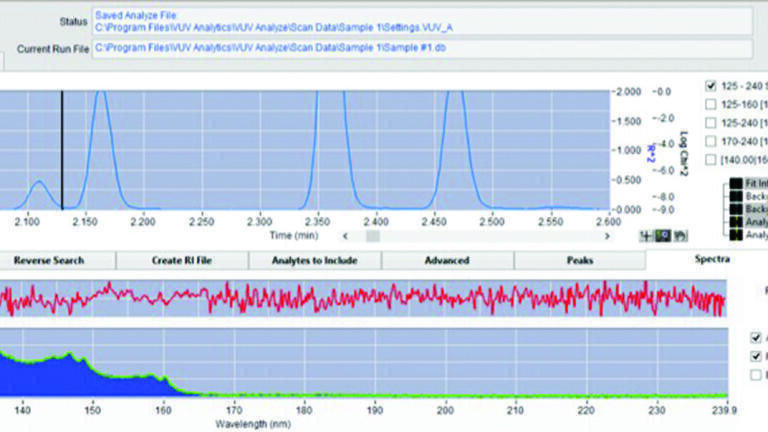Uncheck the checked 125 - 240 filter checkbox
768x432 pixels.
click(x=711, y=86)
